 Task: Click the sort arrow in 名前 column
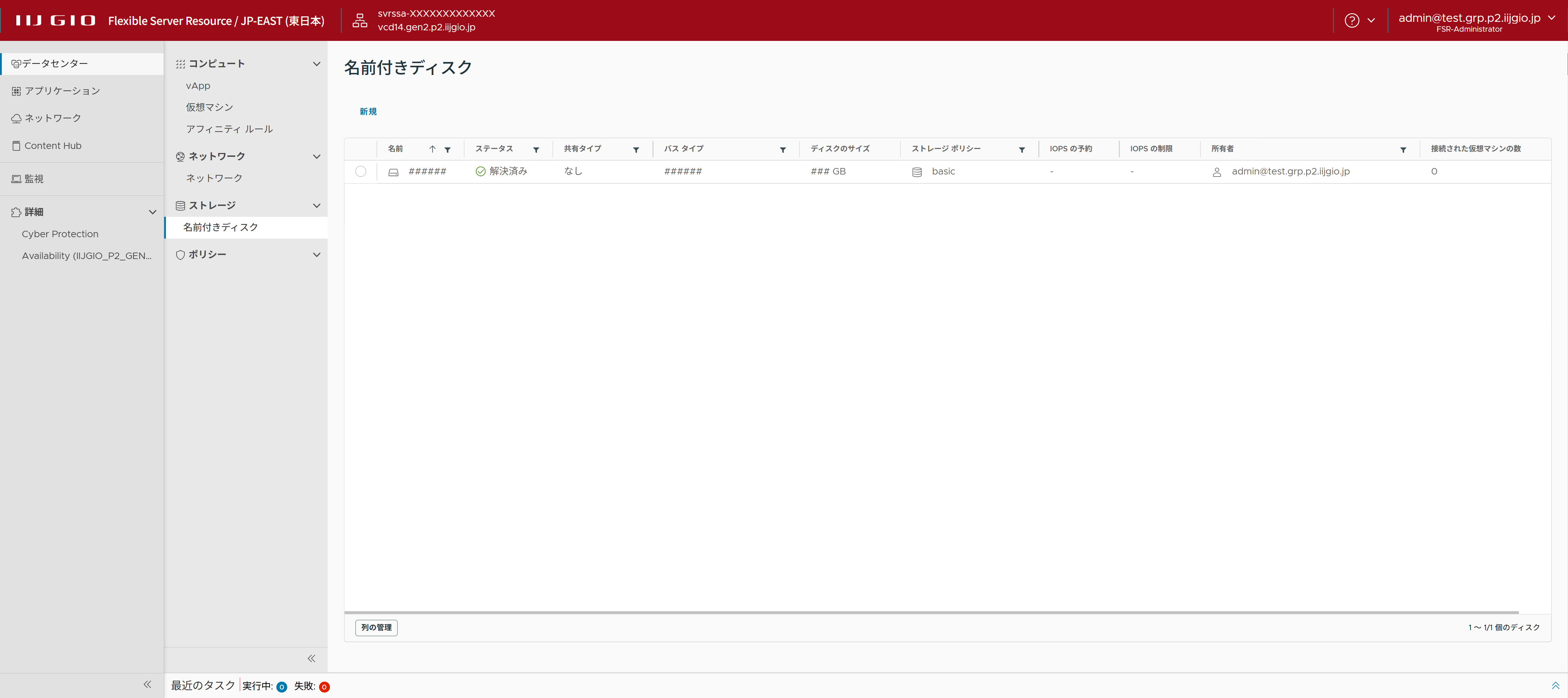(x=432, y=149)
